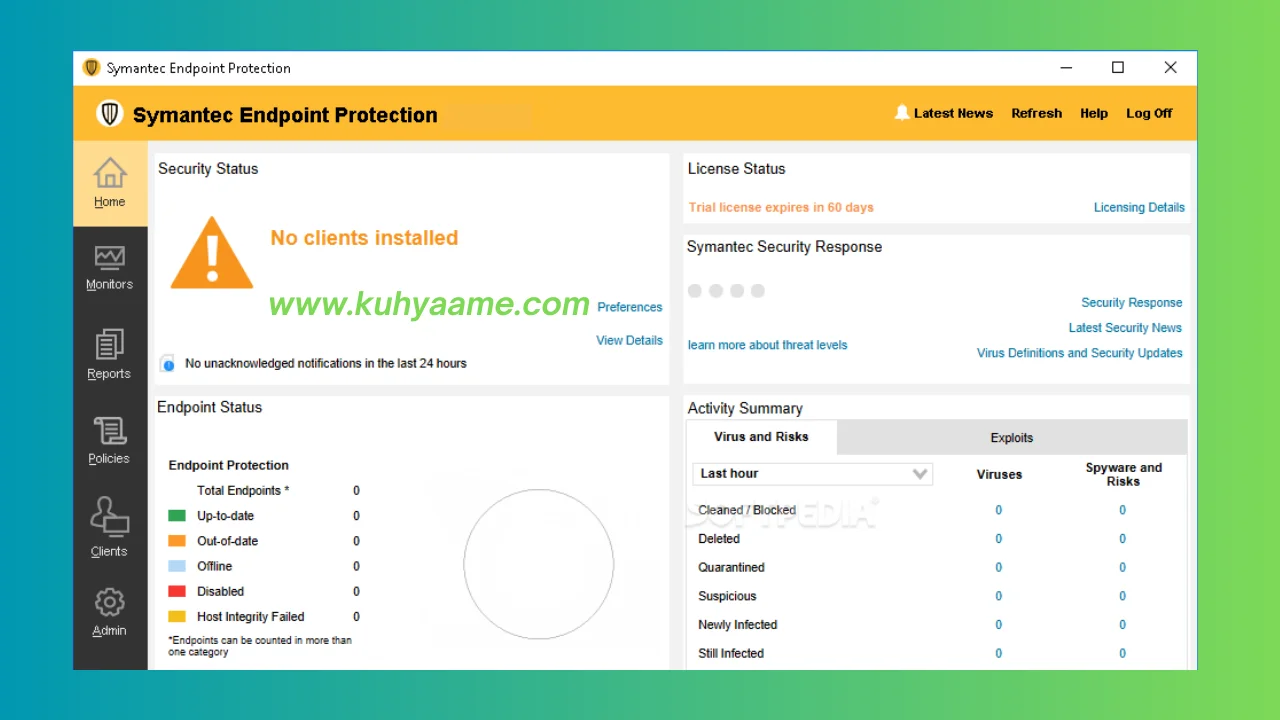Click the green Up-to-date color swatch
Screen dimensions: 1280x720
(x=177, y=516)
